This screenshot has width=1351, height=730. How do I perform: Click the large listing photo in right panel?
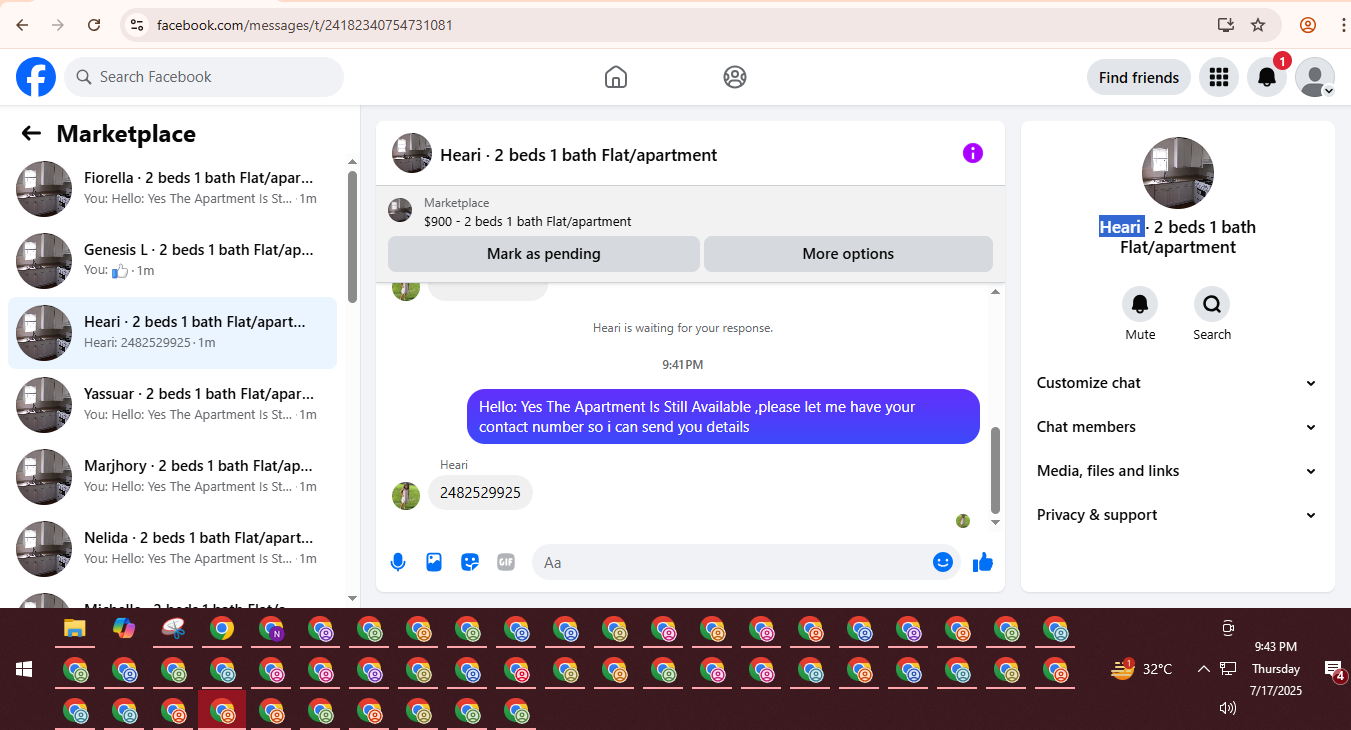click(1178, 173)
